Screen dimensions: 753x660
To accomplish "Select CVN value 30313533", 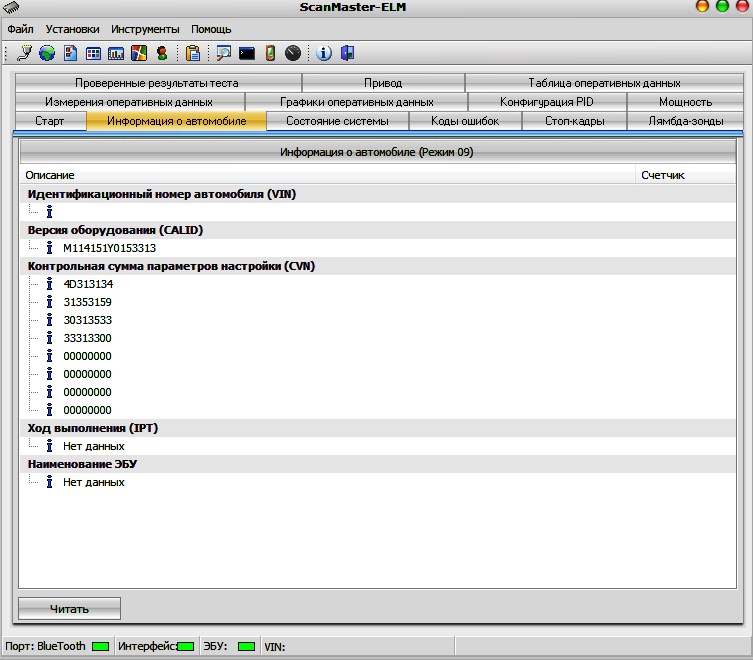I will (x=87, y=320).
